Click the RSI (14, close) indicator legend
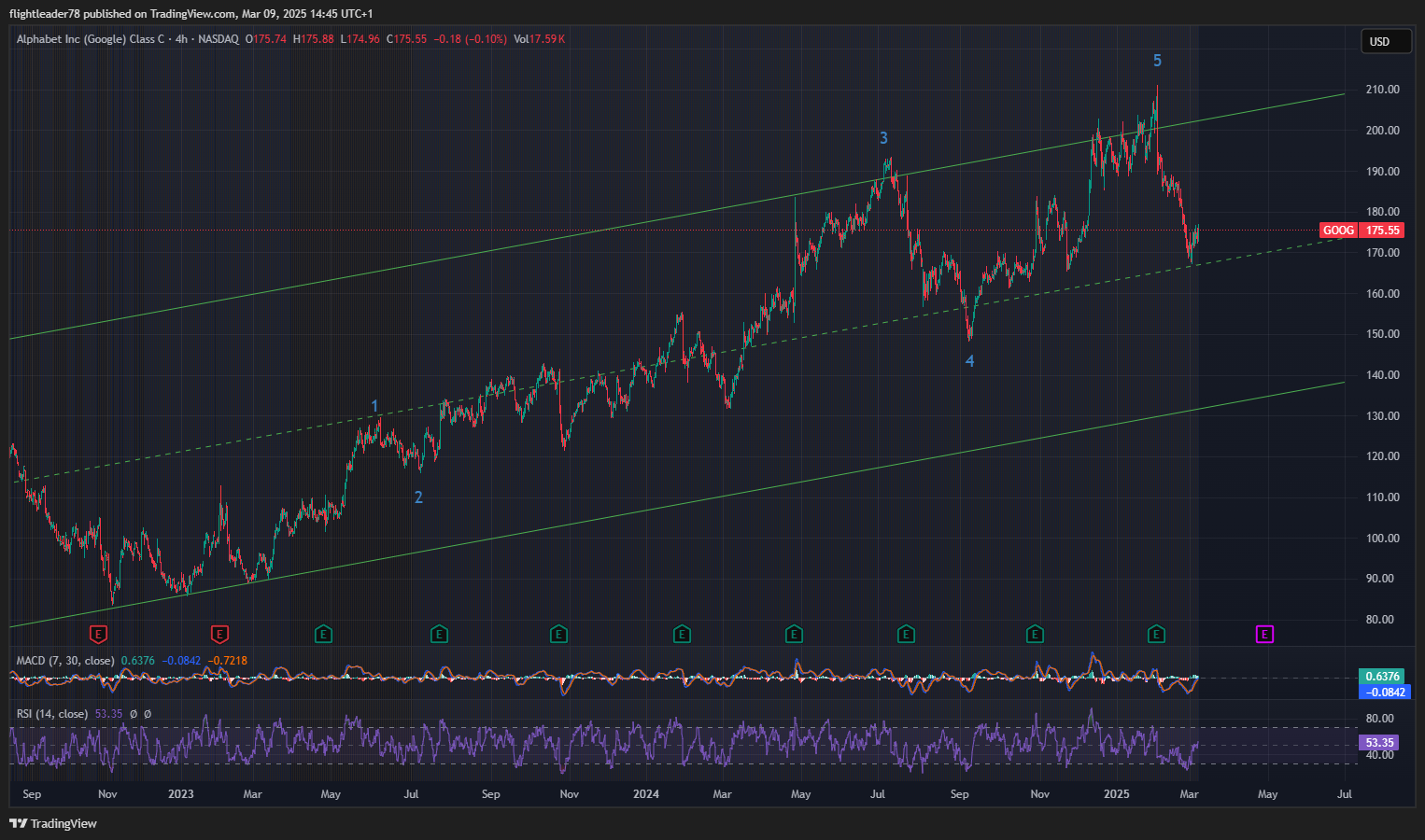The image size is (1425, 840). 52,714
